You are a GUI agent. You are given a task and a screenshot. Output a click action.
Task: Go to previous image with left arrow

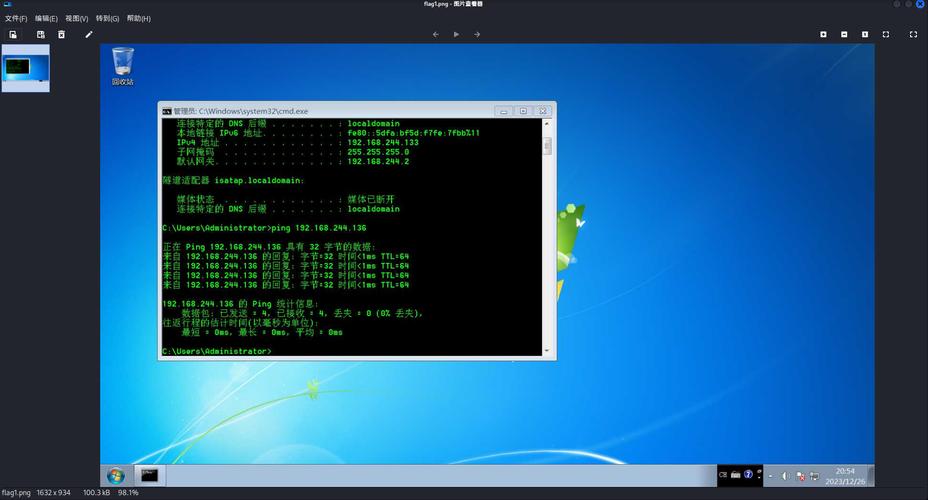coord(436,34)
